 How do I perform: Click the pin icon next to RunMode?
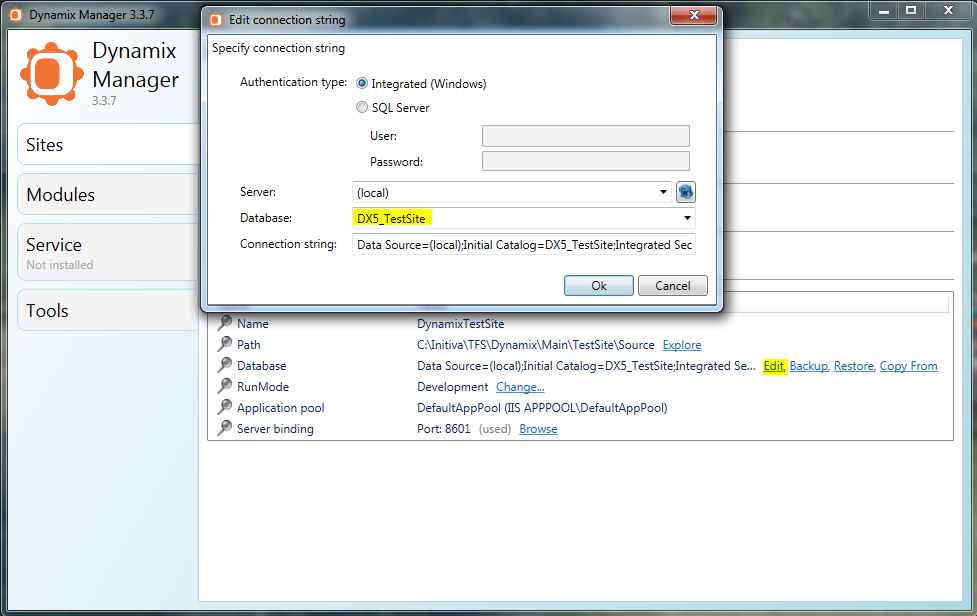pyautogui.click(x=225, y=387)
